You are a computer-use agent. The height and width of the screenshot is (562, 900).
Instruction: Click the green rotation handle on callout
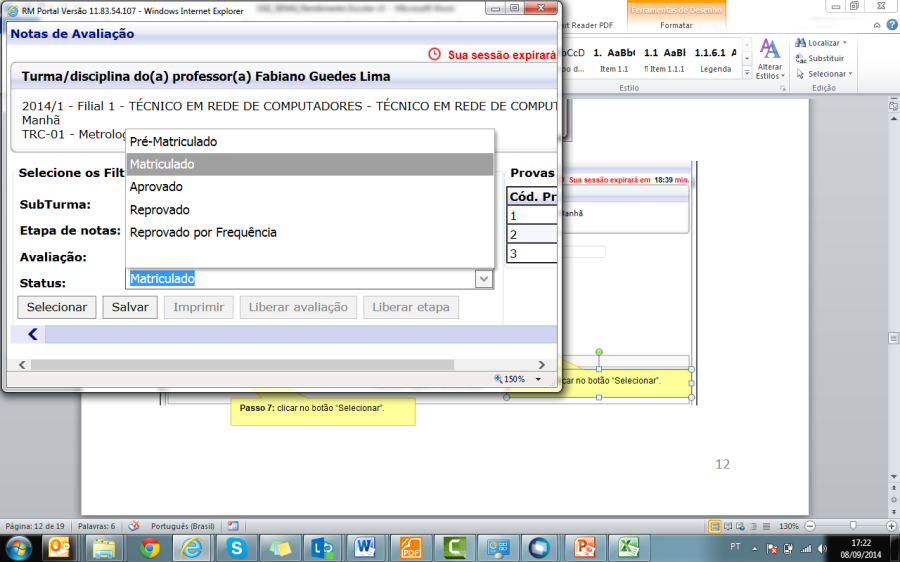tap(599, 352)
